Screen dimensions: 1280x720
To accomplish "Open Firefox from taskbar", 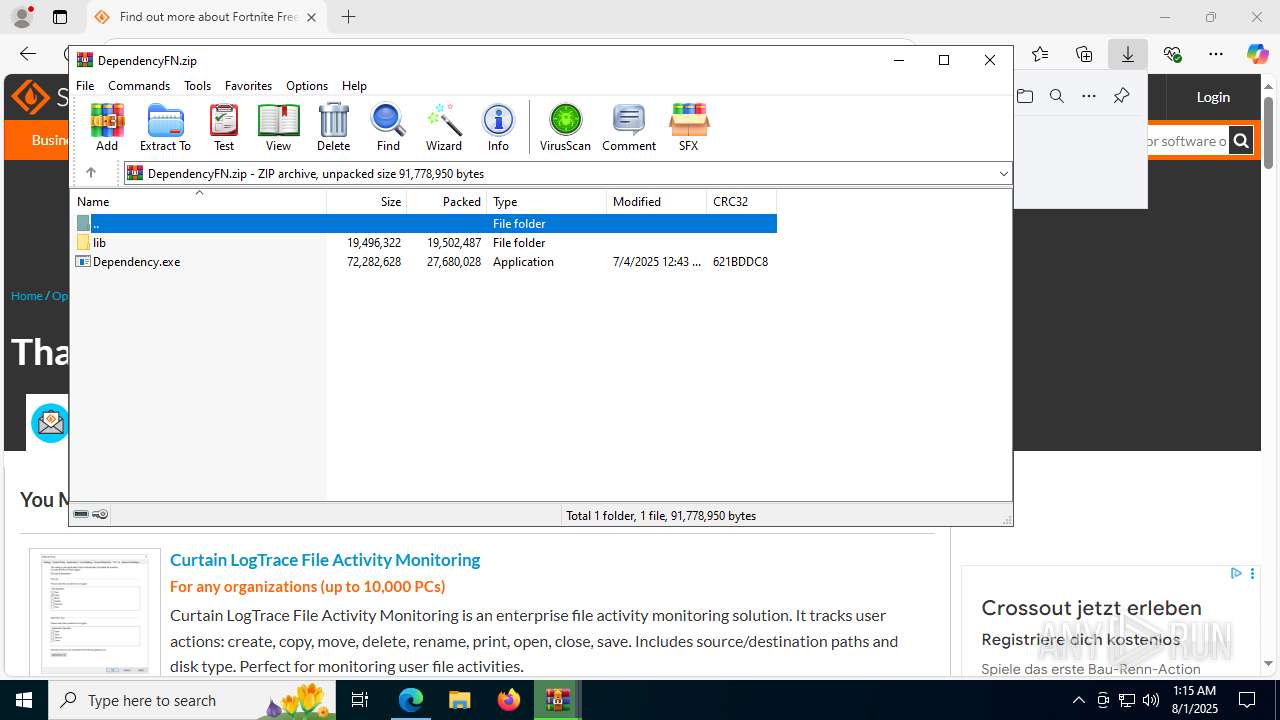I will (509, 700).
